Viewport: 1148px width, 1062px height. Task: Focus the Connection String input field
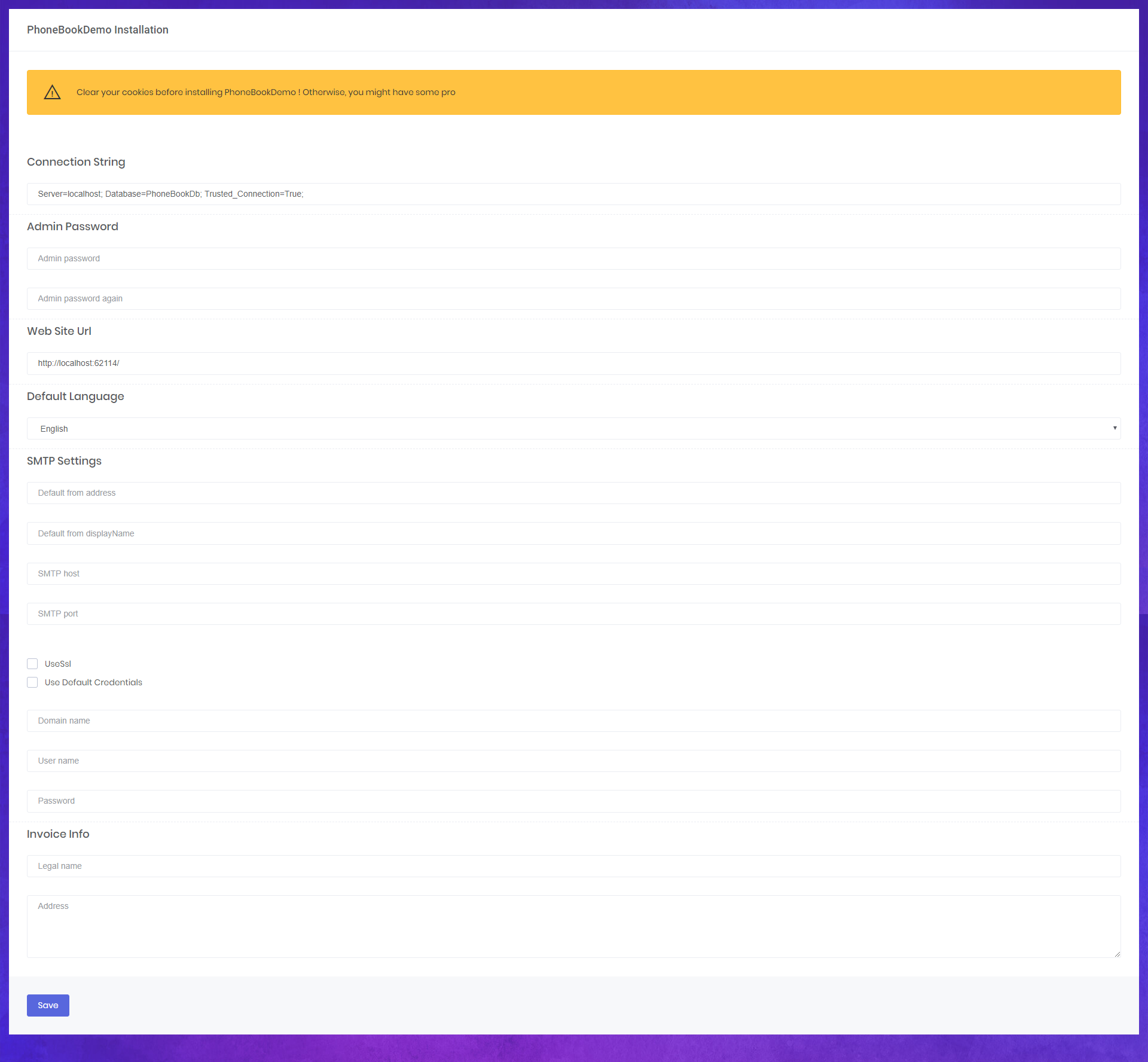tap(573, 194)
